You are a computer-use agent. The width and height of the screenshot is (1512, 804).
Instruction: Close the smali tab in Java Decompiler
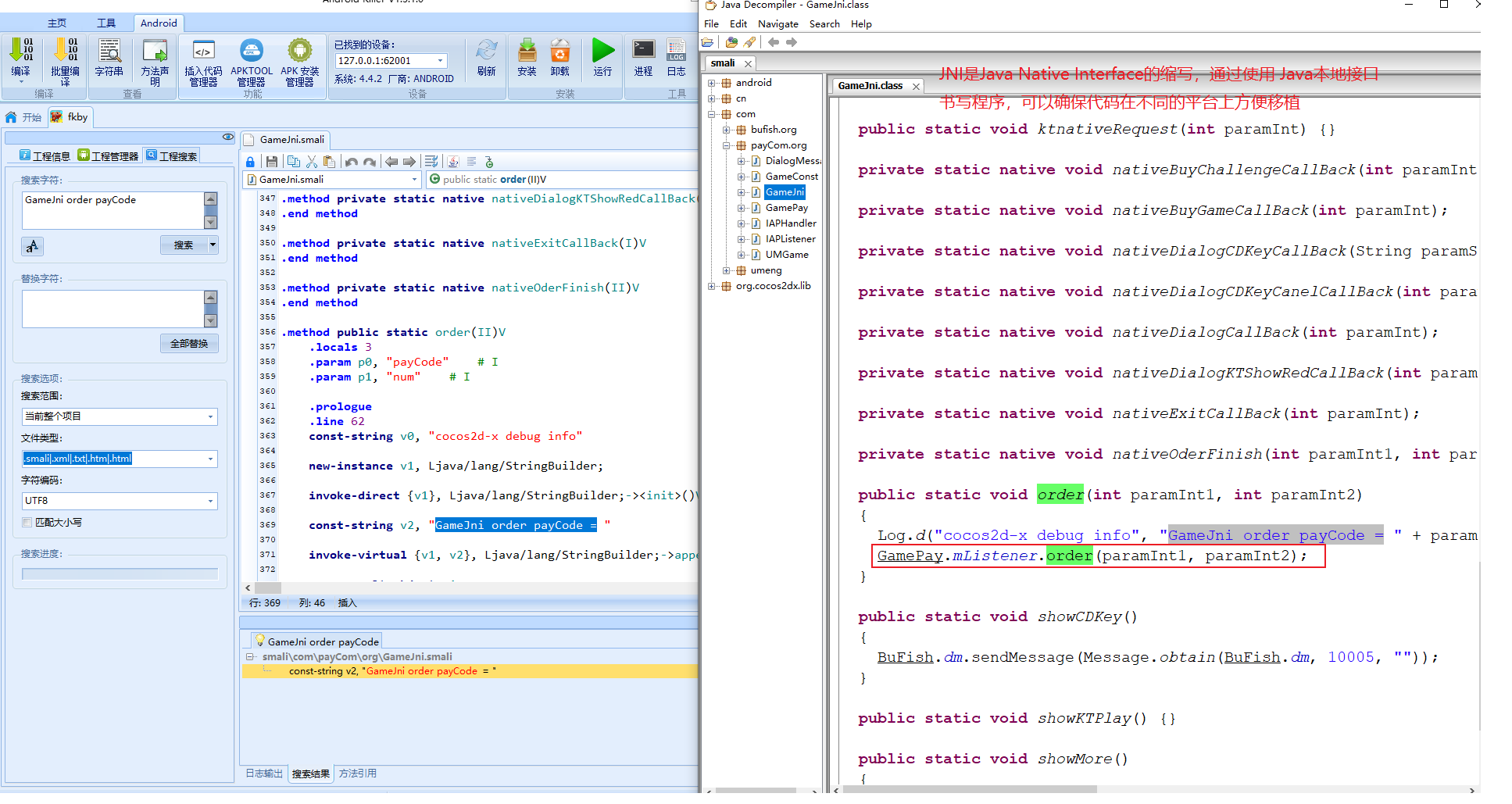(748, 63)
